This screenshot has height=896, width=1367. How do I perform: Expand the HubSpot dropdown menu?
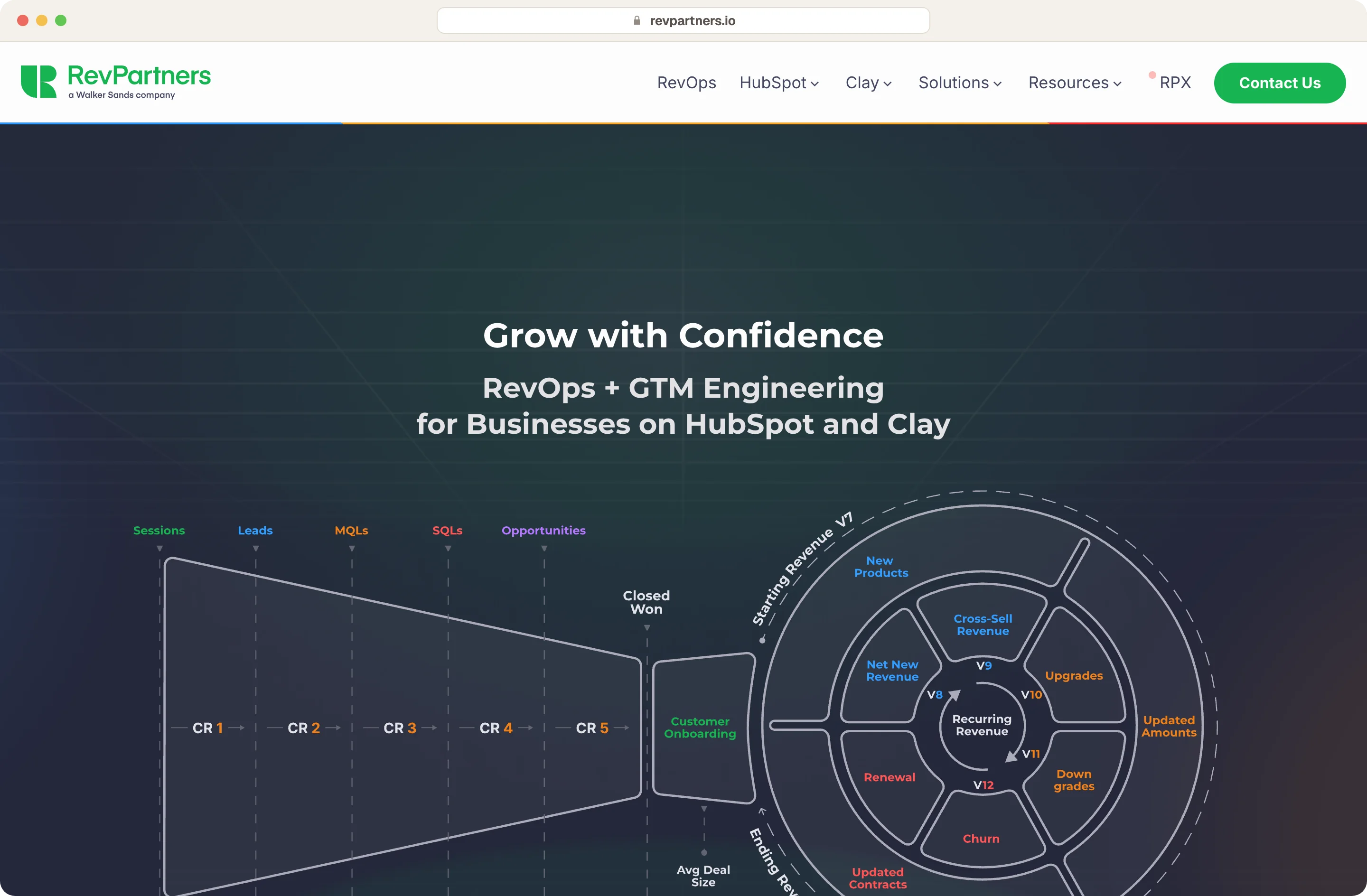coord(779,83)
